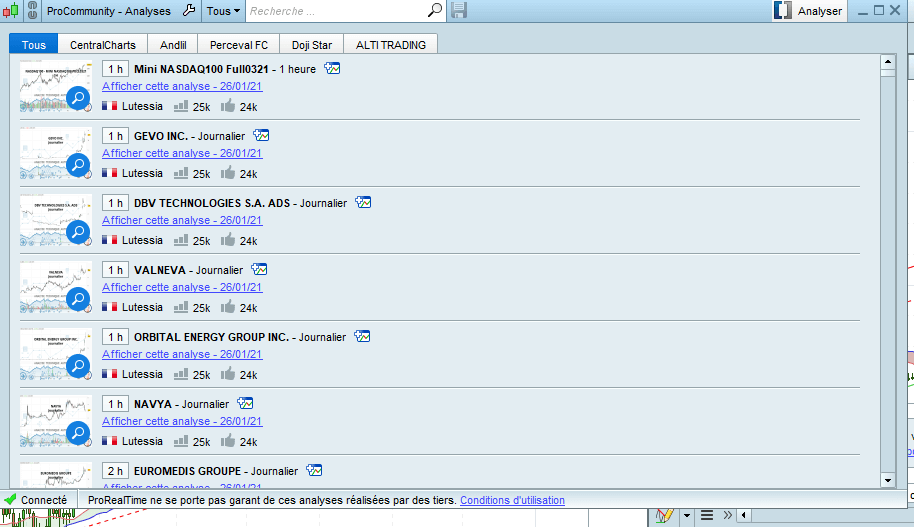Click Lutessia author name in Mini NASDAQ100 row
The height and width of the screenshot is (528, 914).
click(x=142, y=106)
